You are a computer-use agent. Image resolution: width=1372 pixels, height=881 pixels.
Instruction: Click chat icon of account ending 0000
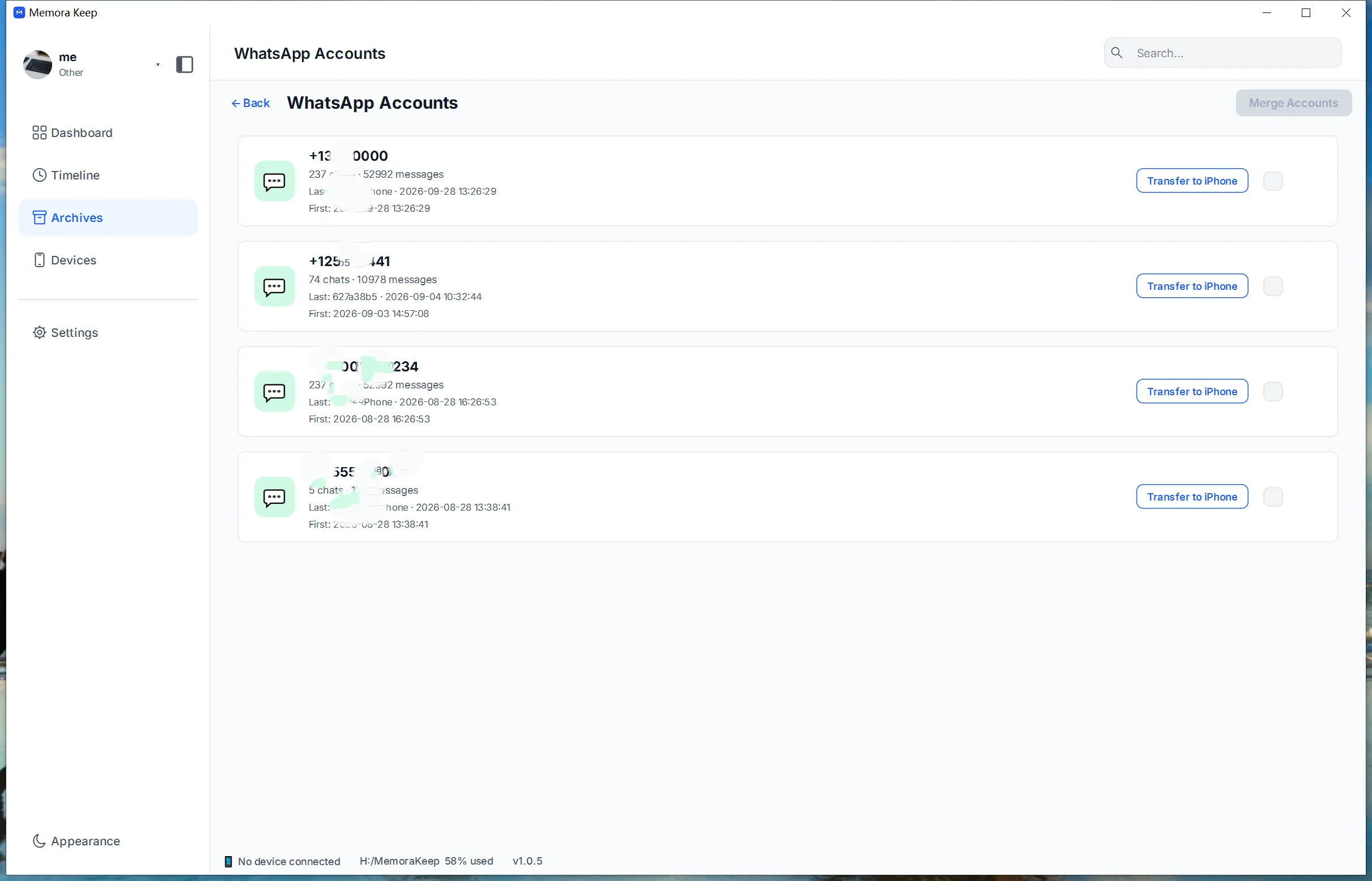click(x=274, y=181)
